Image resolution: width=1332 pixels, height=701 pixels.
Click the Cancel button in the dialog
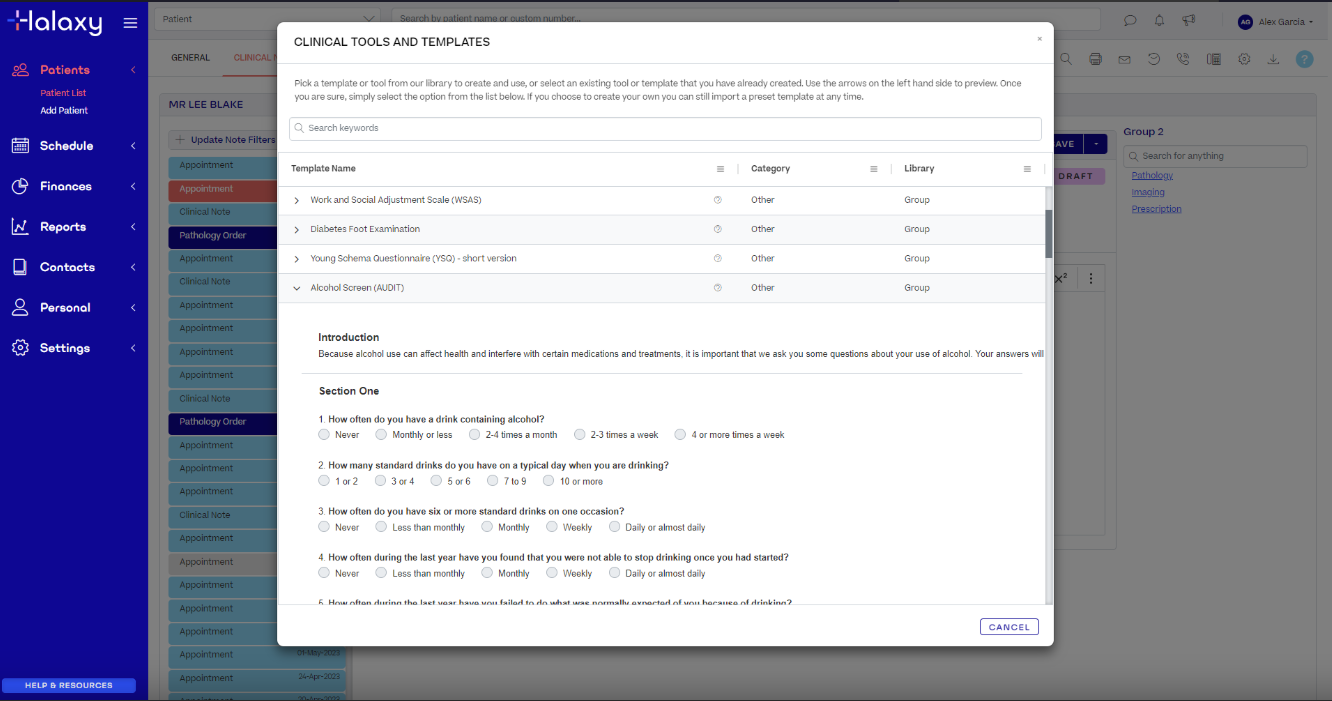(1008, 627)
